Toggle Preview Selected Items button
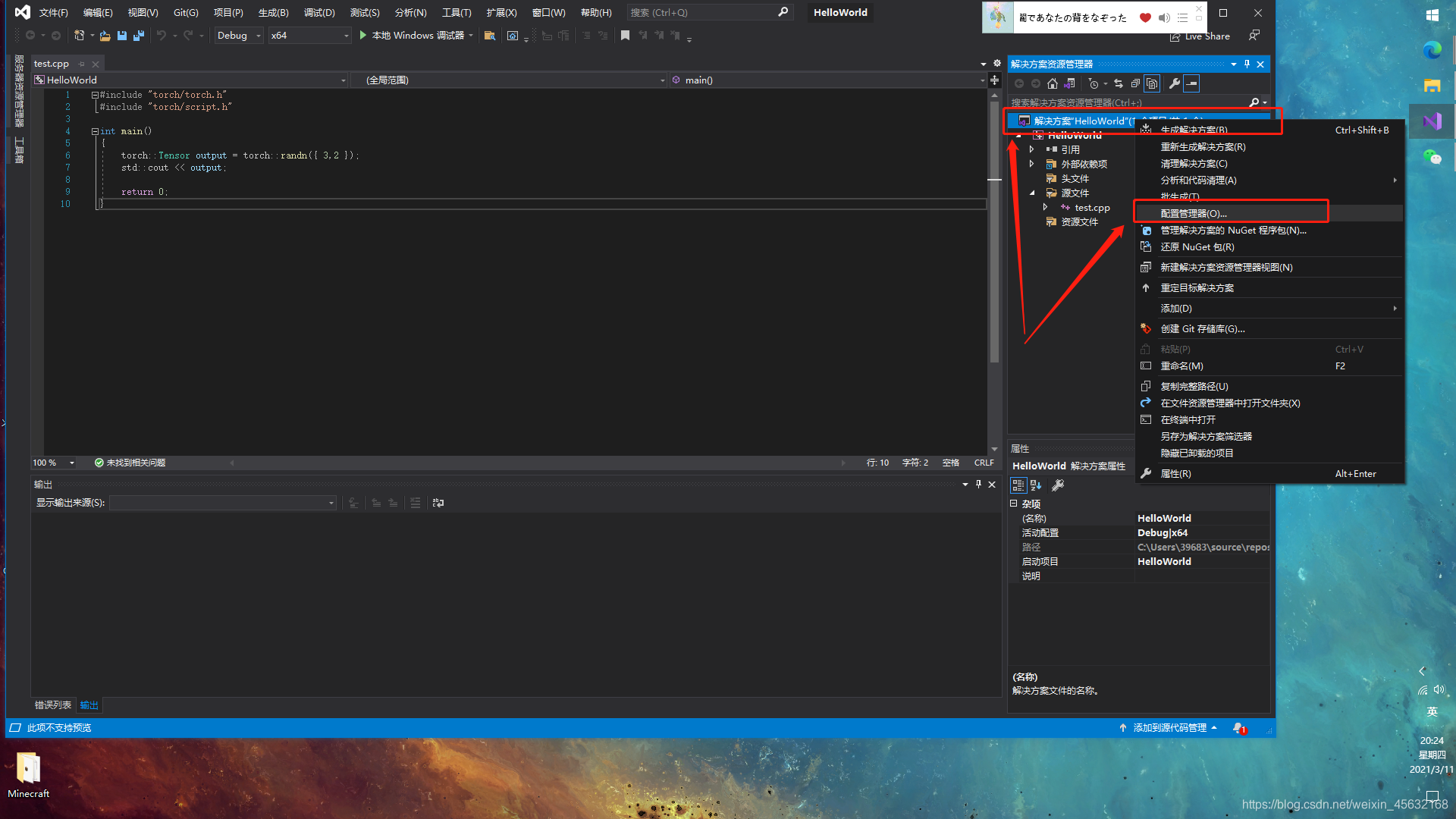The width and height of the screenshot is (1456, 819). coord(1191,83)
